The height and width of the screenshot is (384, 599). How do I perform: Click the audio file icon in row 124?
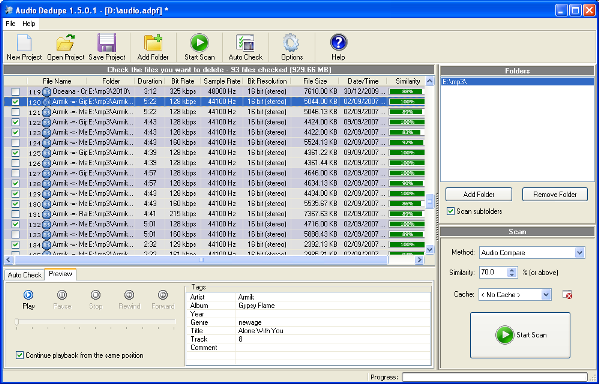pyautogui.click(x=46, y=143)
